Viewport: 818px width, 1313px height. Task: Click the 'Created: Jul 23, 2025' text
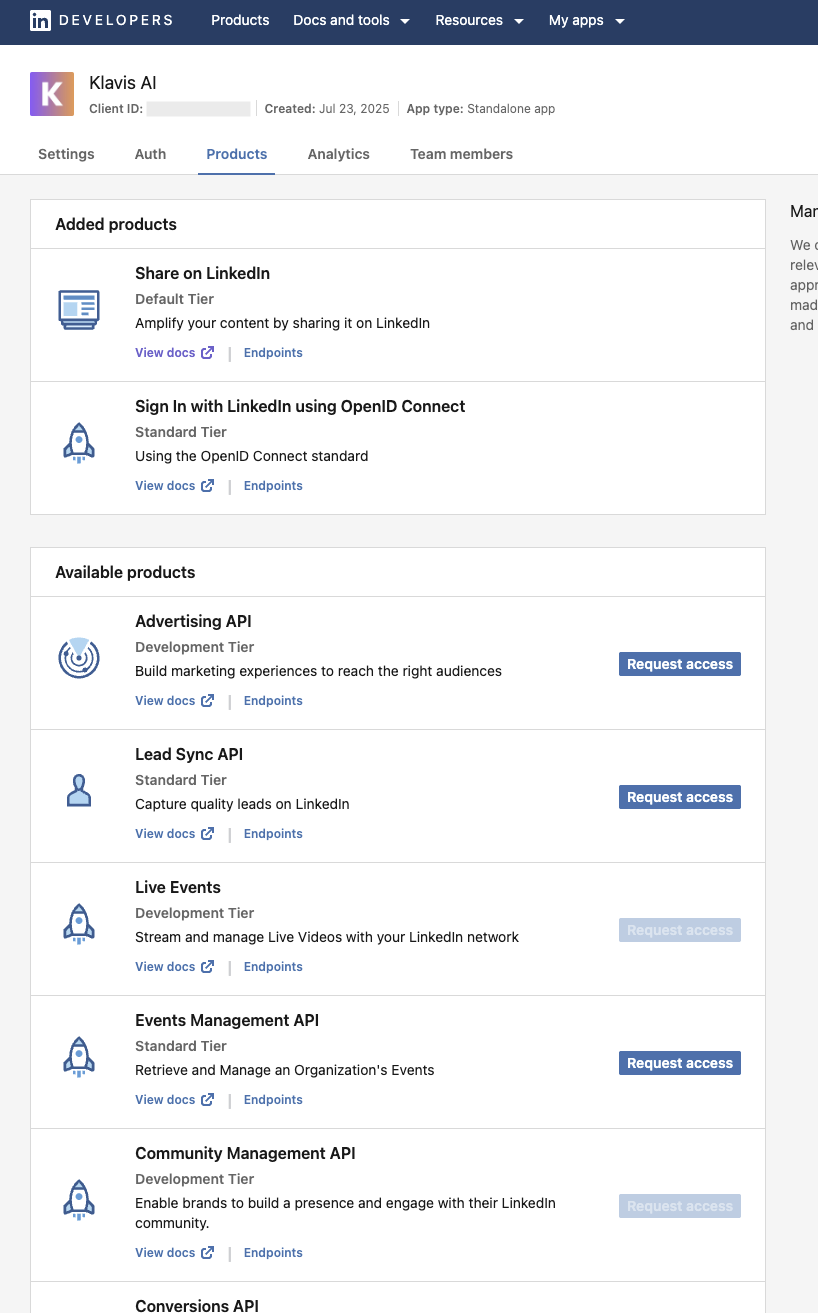[x=327, y=109]
